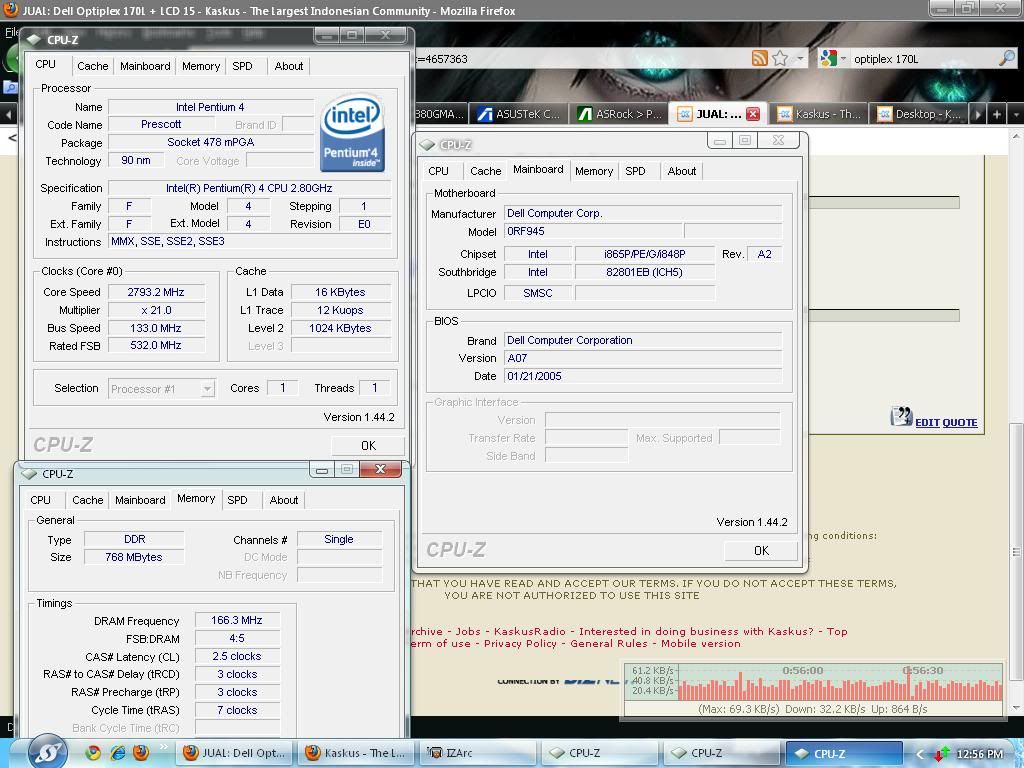Click OK in the CPU-Z Mainboard window

tap(761, 551)
